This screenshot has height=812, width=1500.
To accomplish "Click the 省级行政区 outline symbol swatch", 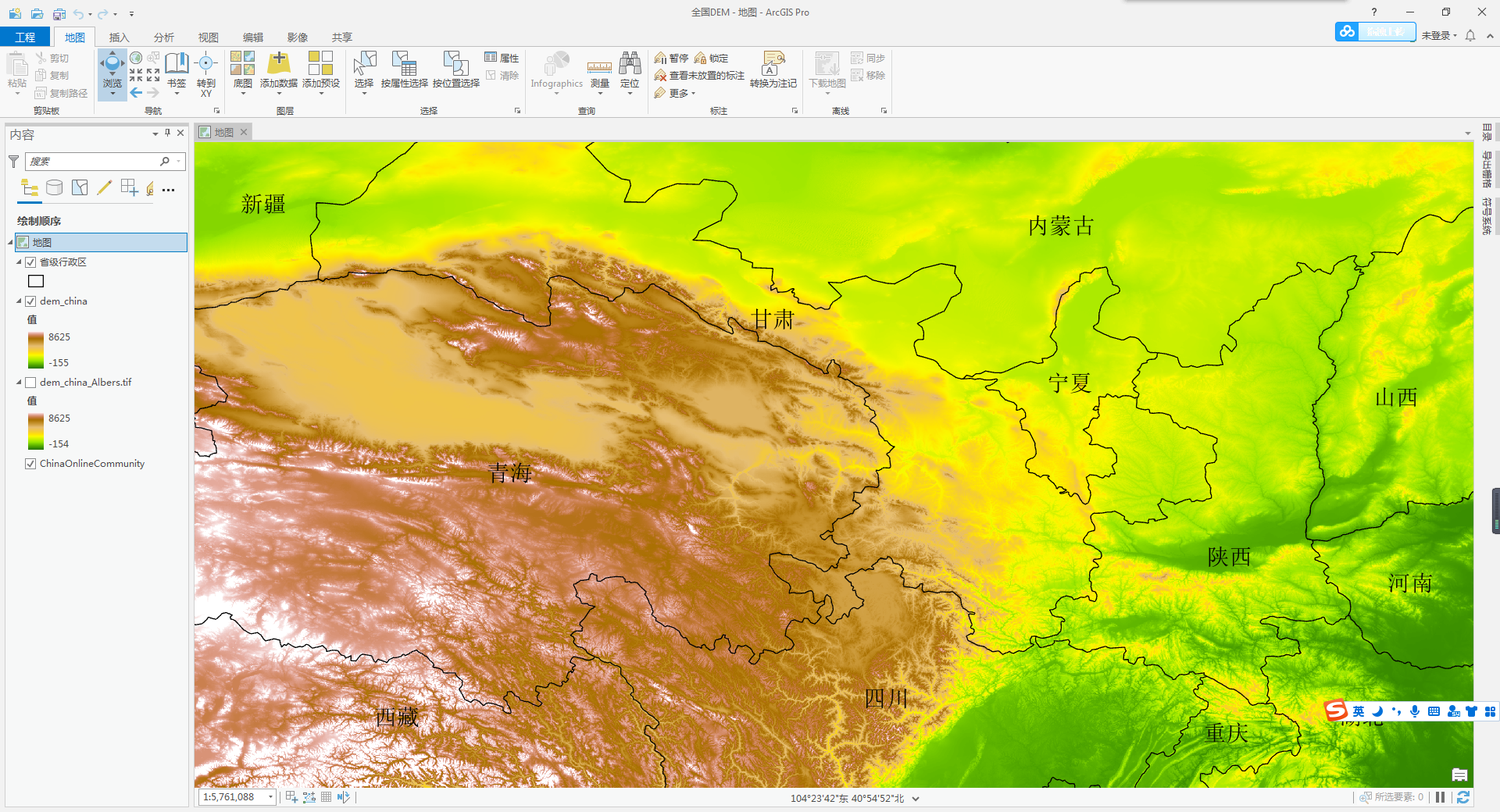I will pyautogui.click(x=36, y=281).
